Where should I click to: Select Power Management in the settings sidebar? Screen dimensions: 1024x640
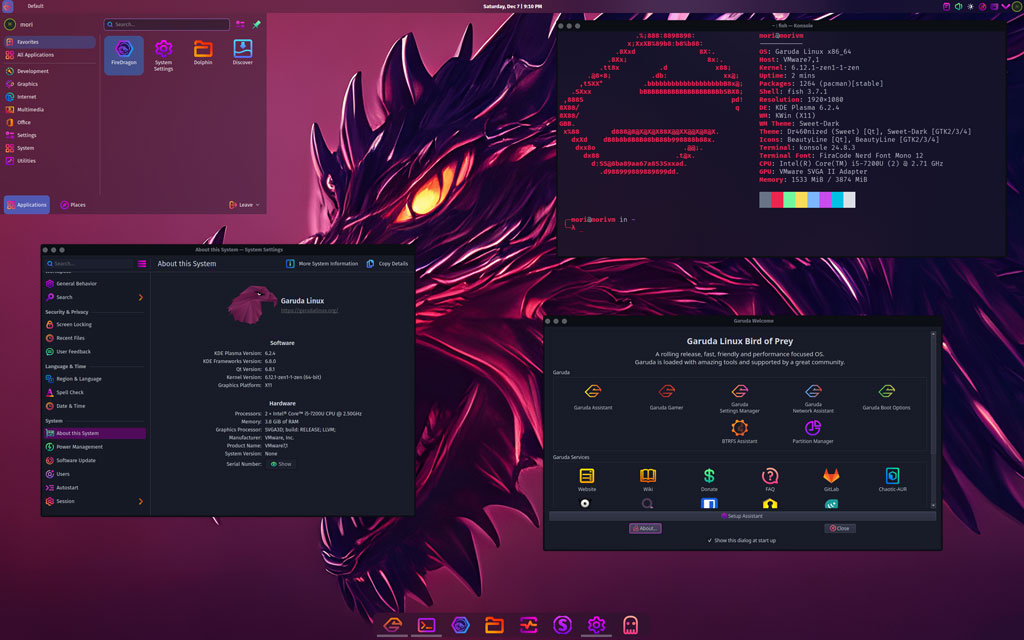79,447
